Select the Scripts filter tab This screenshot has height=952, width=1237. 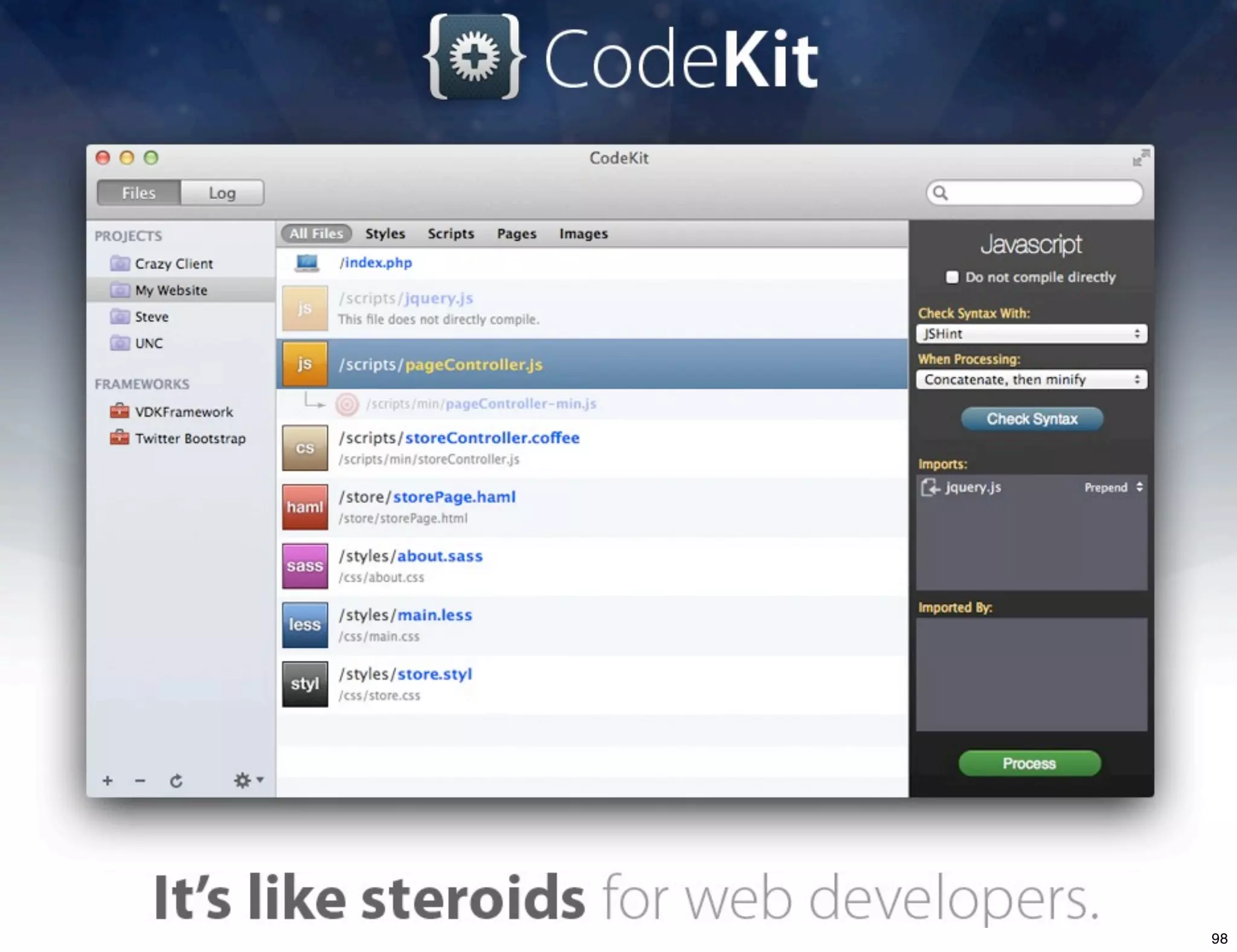coord(451,234)
